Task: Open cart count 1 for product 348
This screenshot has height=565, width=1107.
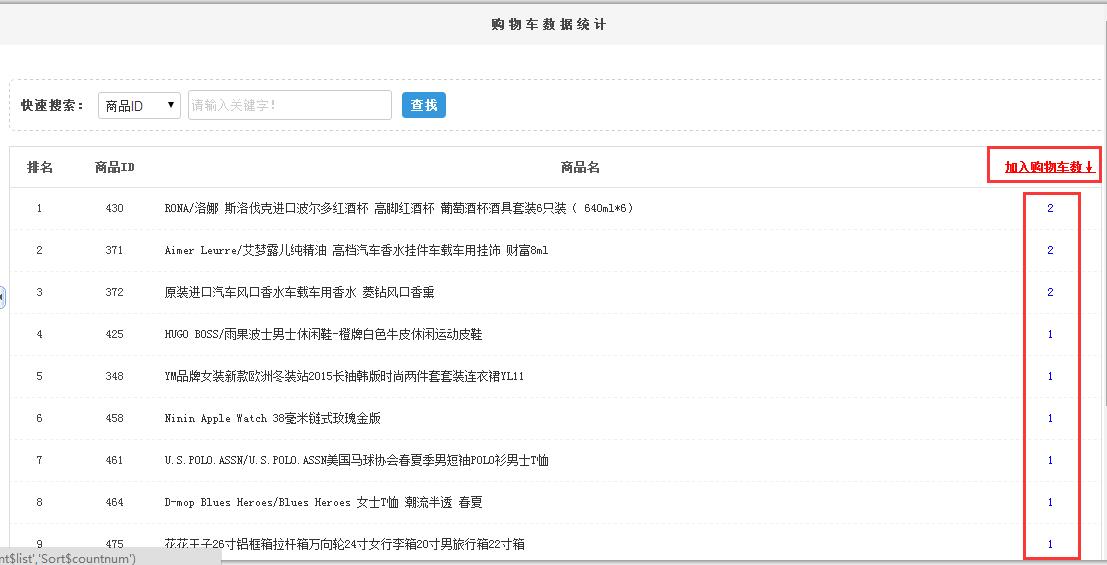Action: (x=1051, y=376)
